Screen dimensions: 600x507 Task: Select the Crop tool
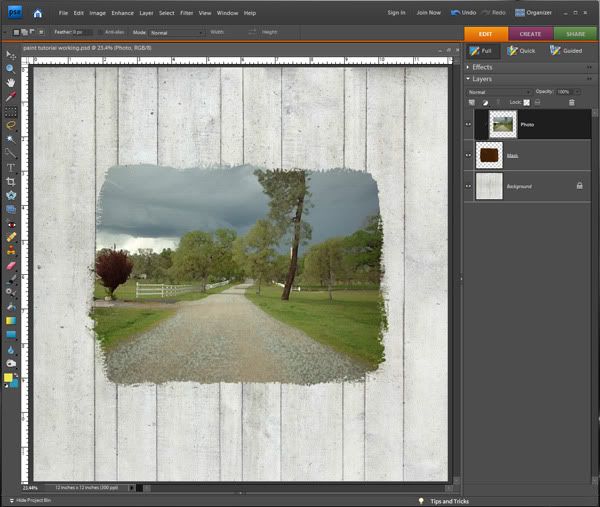tap(11, 181)
